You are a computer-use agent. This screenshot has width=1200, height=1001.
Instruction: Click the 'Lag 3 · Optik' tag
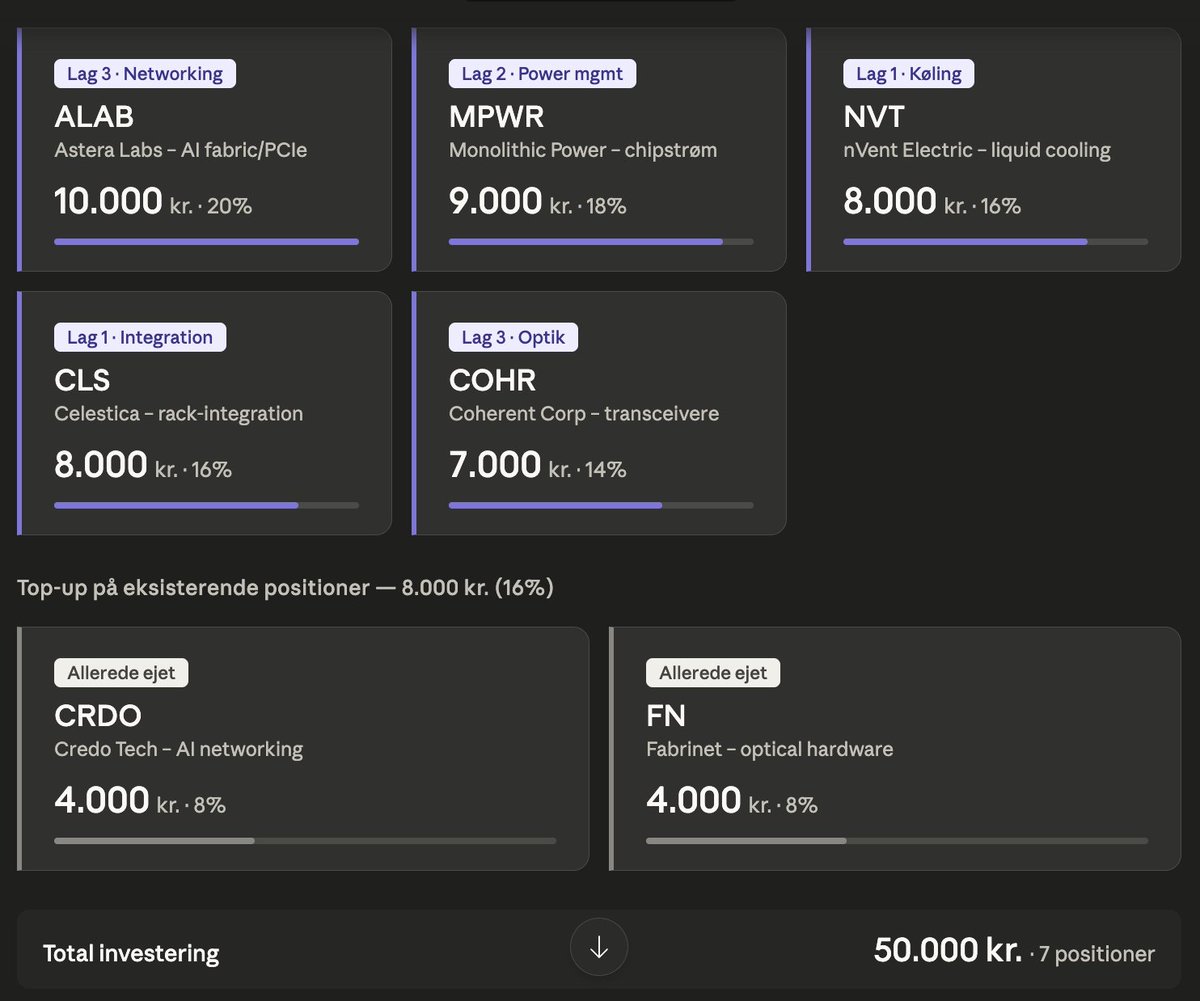click(513, 337)
